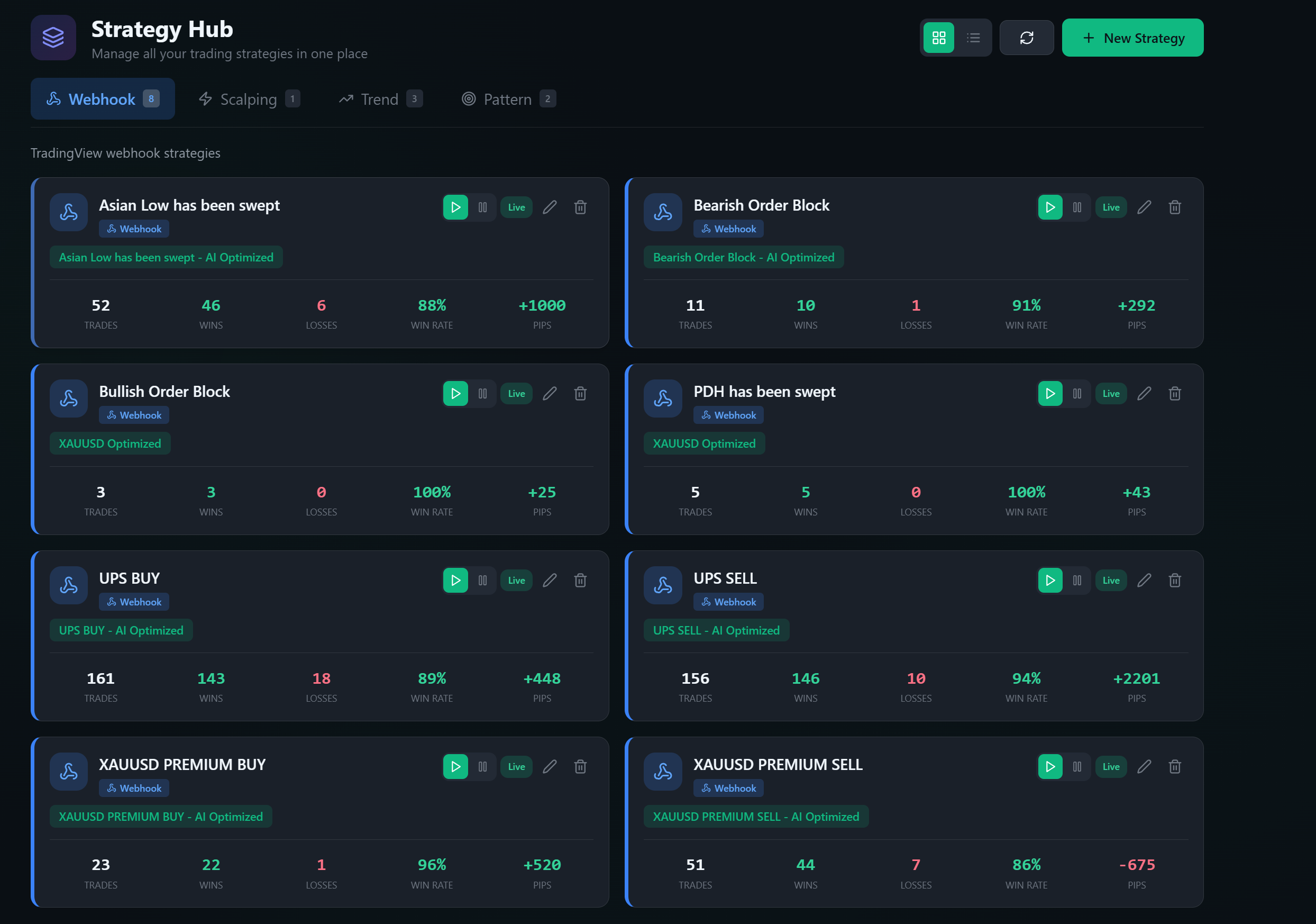Delete the "XAUUSD PREMIUM BUY" strategy

click(580, 766)
